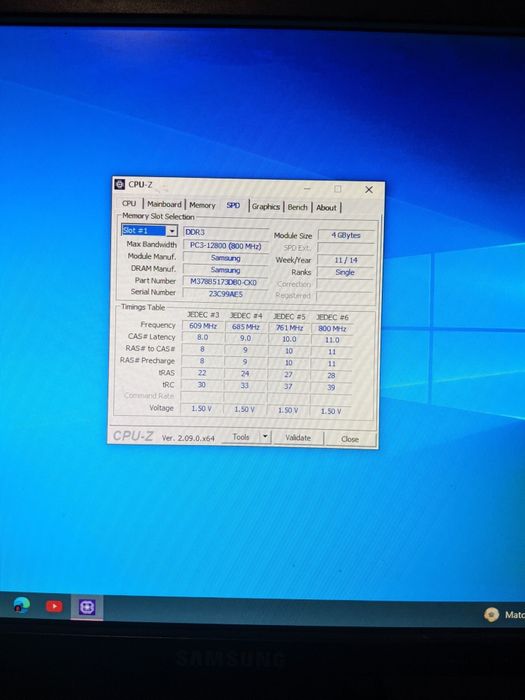Click the DDR3 memory type field

[x=225, y=232]
